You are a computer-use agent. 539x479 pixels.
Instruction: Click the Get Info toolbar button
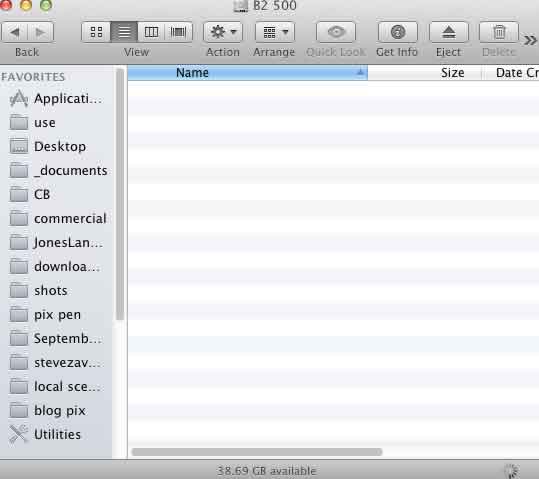point(398,32)
